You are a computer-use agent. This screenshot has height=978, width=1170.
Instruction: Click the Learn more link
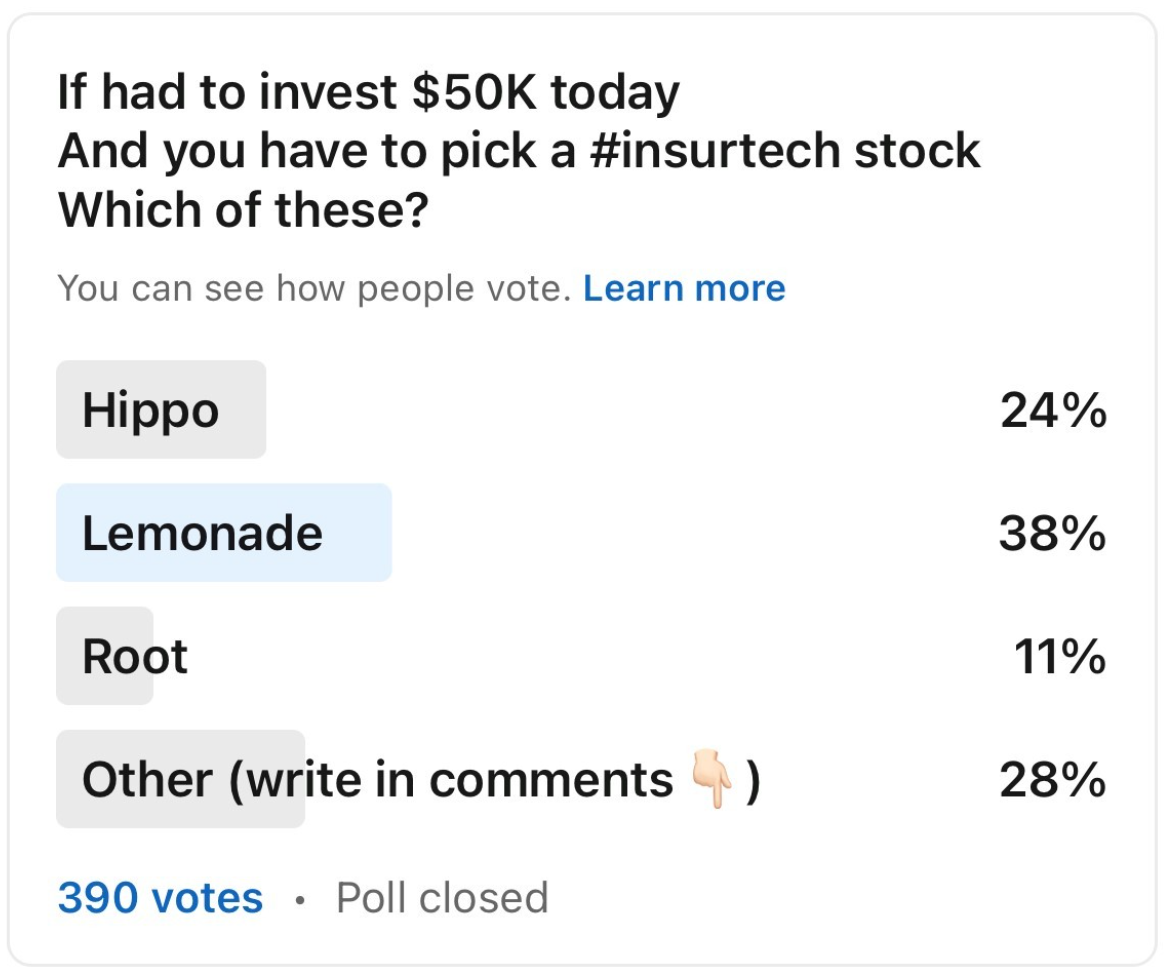684,289
